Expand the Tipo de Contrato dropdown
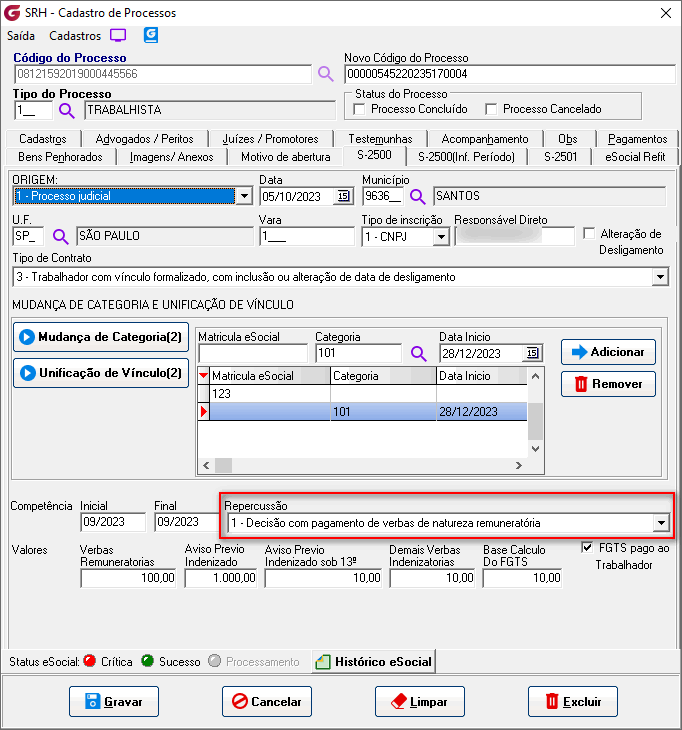The width and height of the screenshot is (682, 730). tap(660, 277)
